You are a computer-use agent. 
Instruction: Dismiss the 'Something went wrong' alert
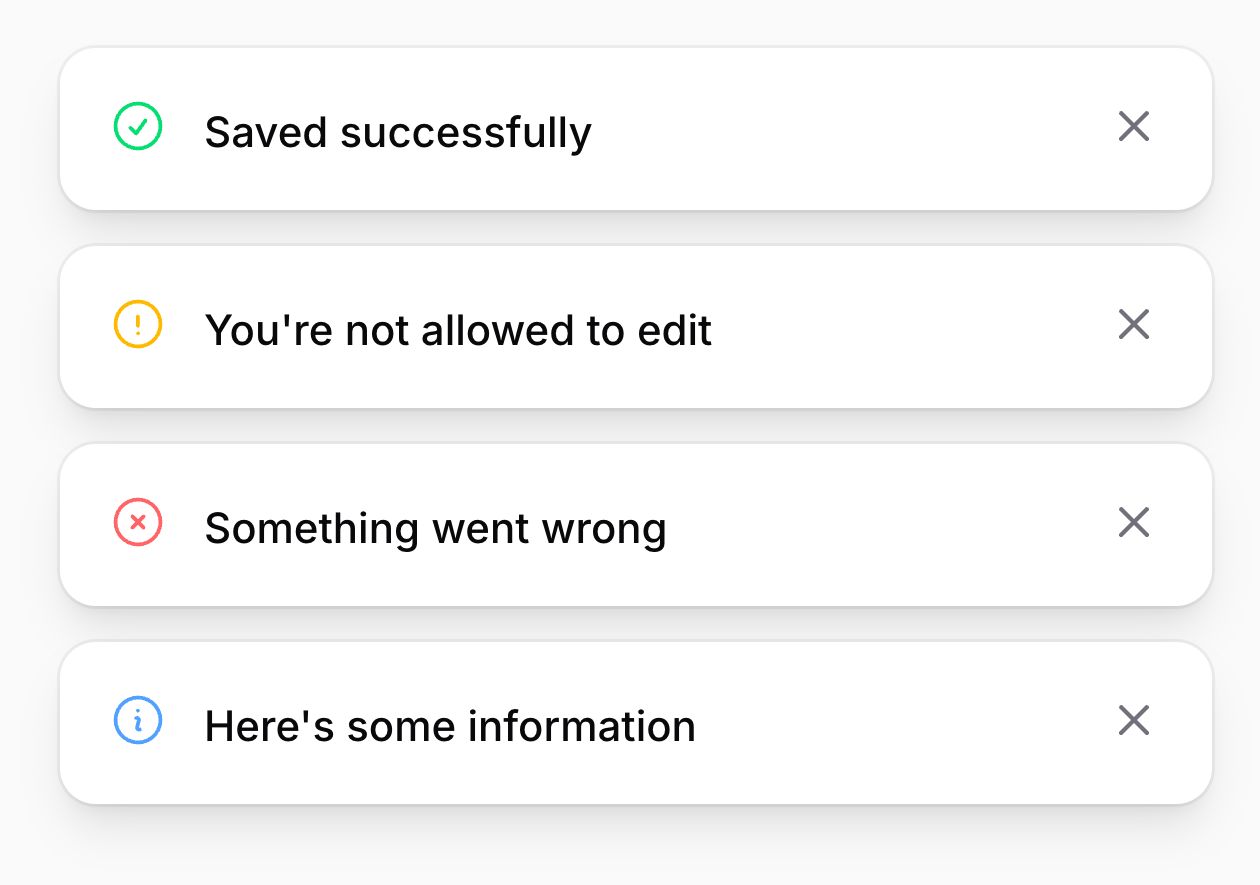point(1133,522)
